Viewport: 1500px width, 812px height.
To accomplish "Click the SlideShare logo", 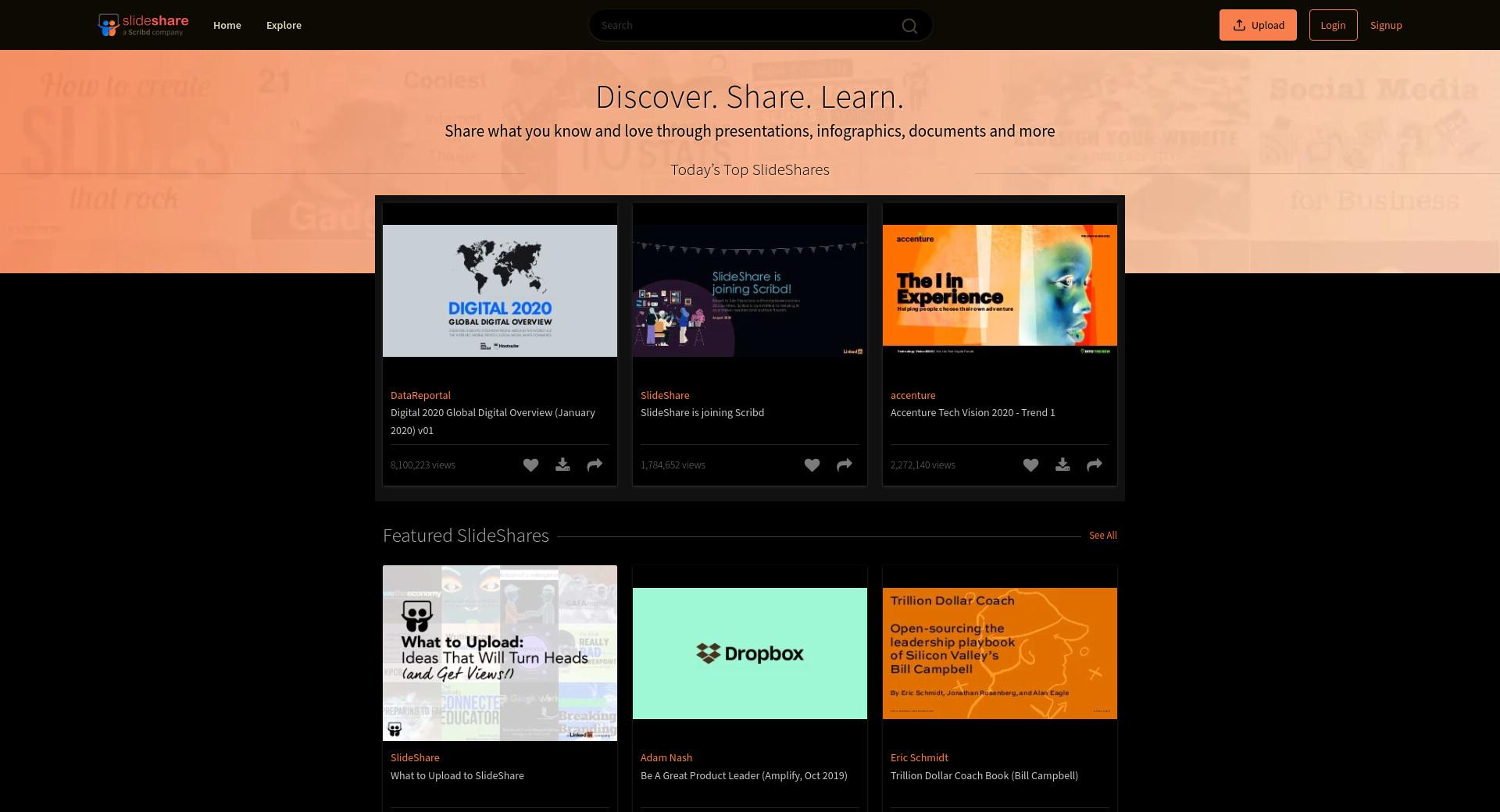I will coord(143,25).
